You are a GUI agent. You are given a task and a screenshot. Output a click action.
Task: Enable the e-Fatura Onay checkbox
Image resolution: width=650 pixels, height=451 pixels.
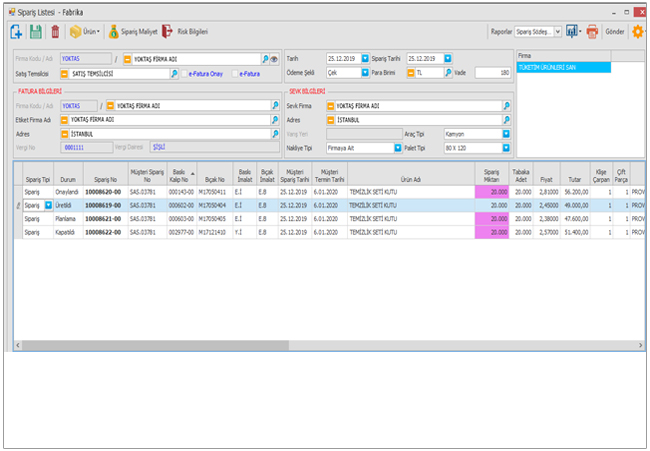point(185,73)
